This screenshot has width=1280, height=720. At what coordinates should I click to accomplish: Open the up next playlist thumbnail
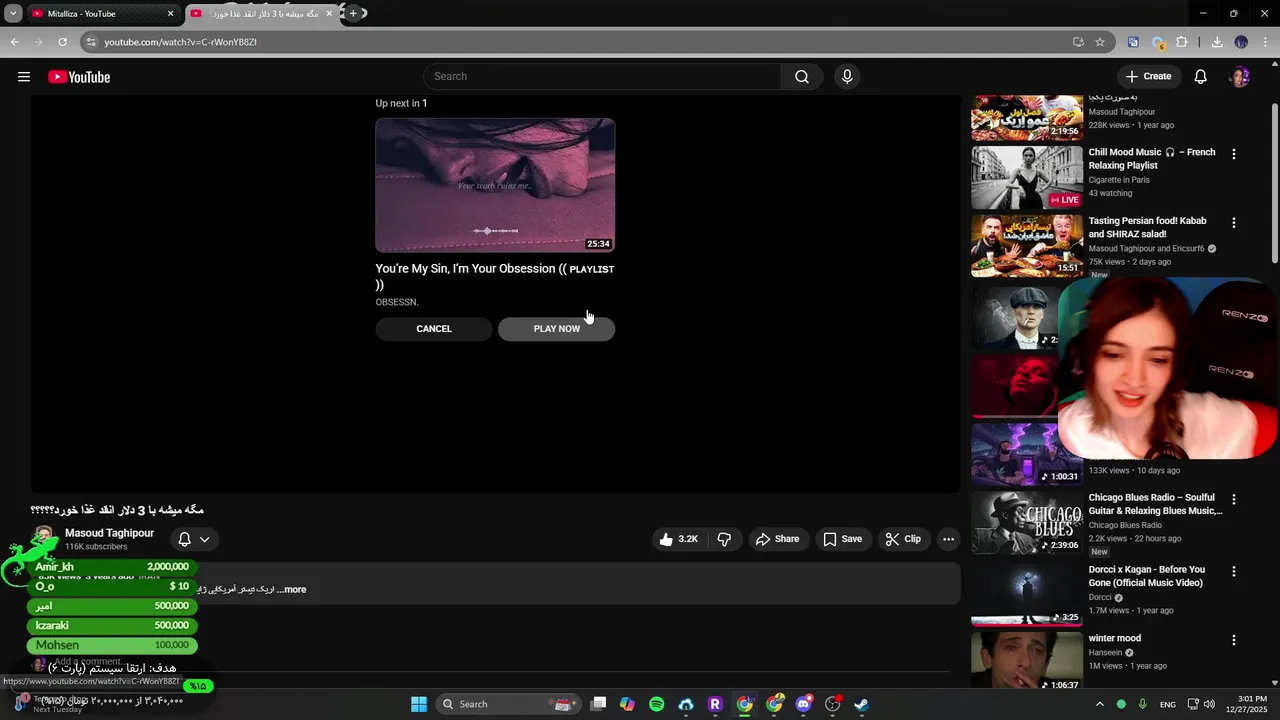pyautogui.click(x=495, y=185)
